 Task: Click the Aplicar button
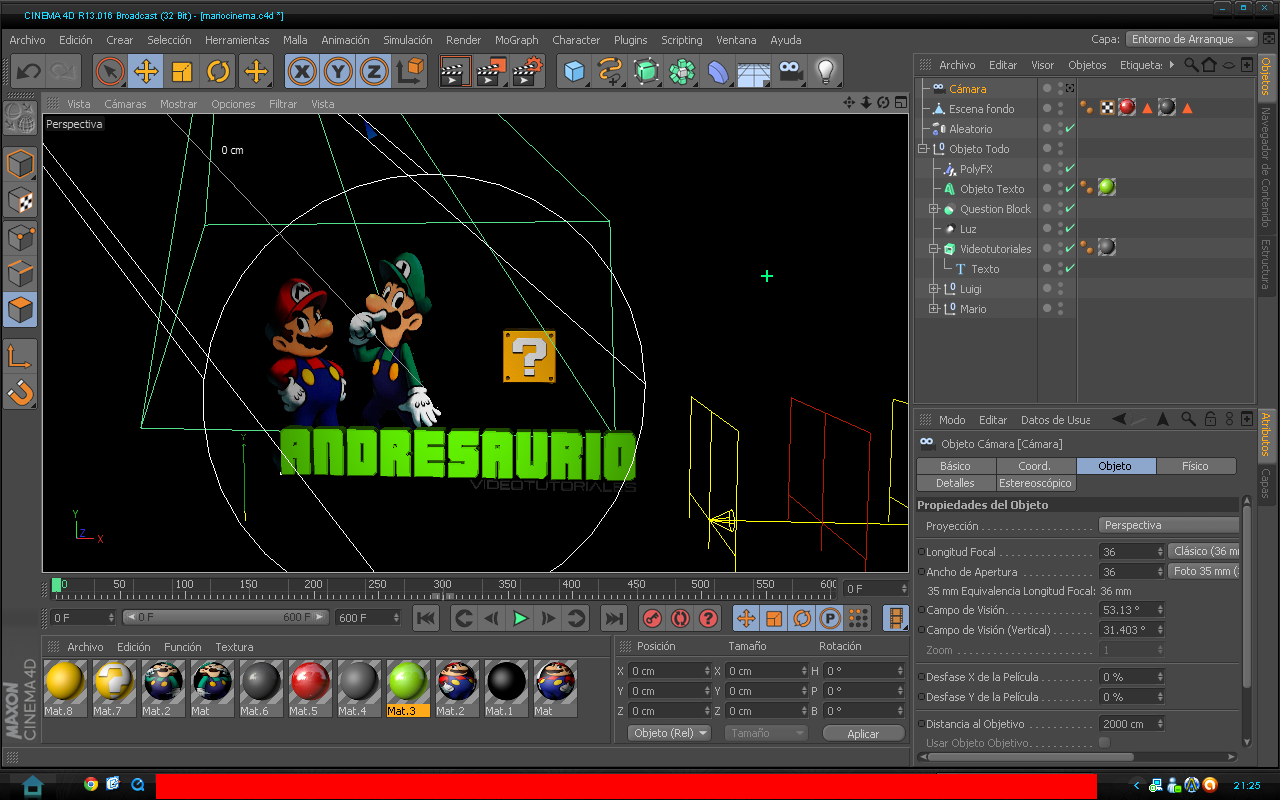point(863,733)
